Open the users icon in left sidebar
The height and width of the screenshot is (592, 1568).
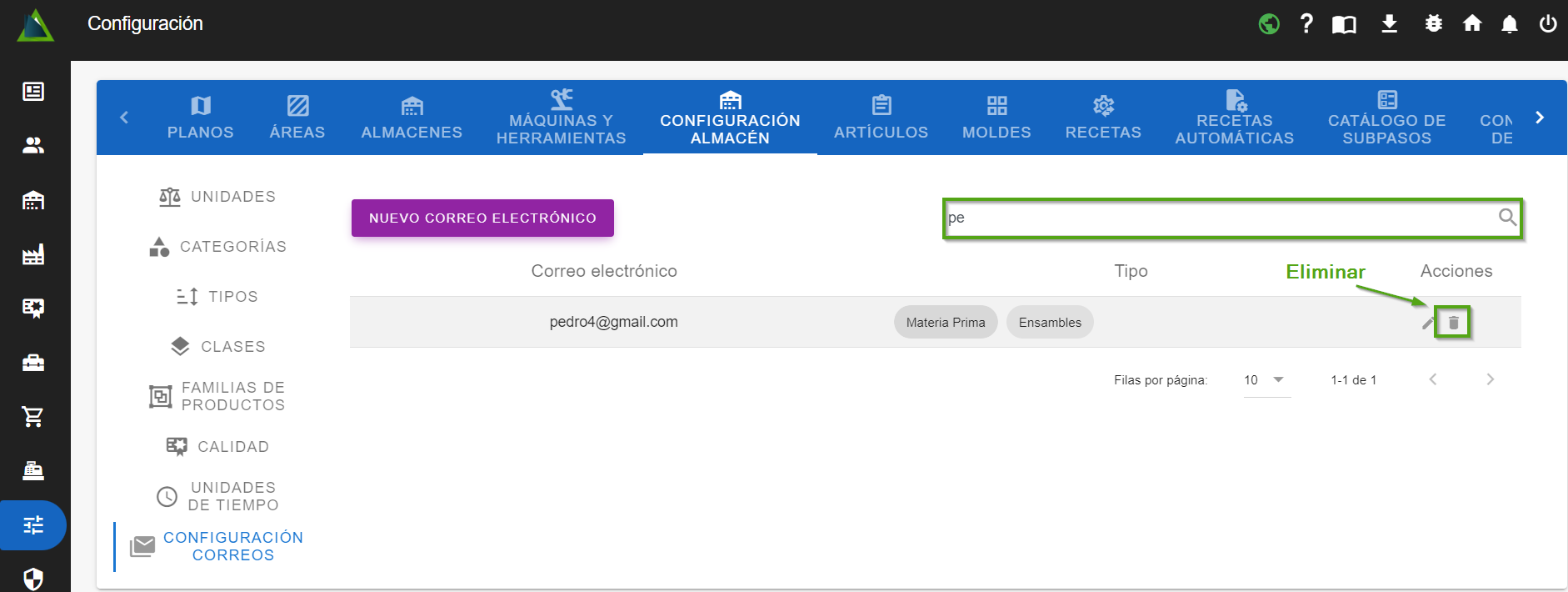coord(33,146)
